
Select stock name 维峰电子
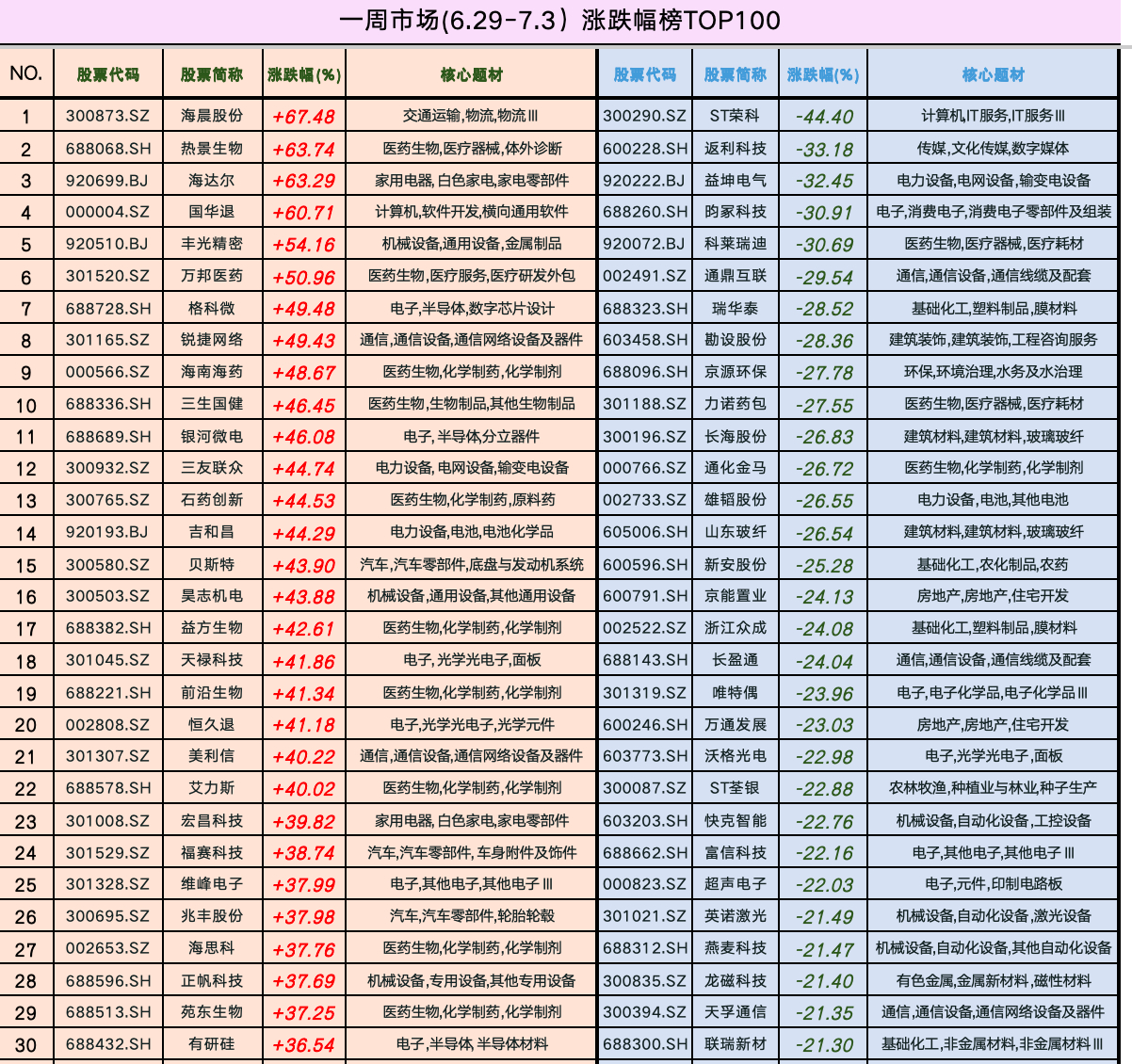point(212,883)
